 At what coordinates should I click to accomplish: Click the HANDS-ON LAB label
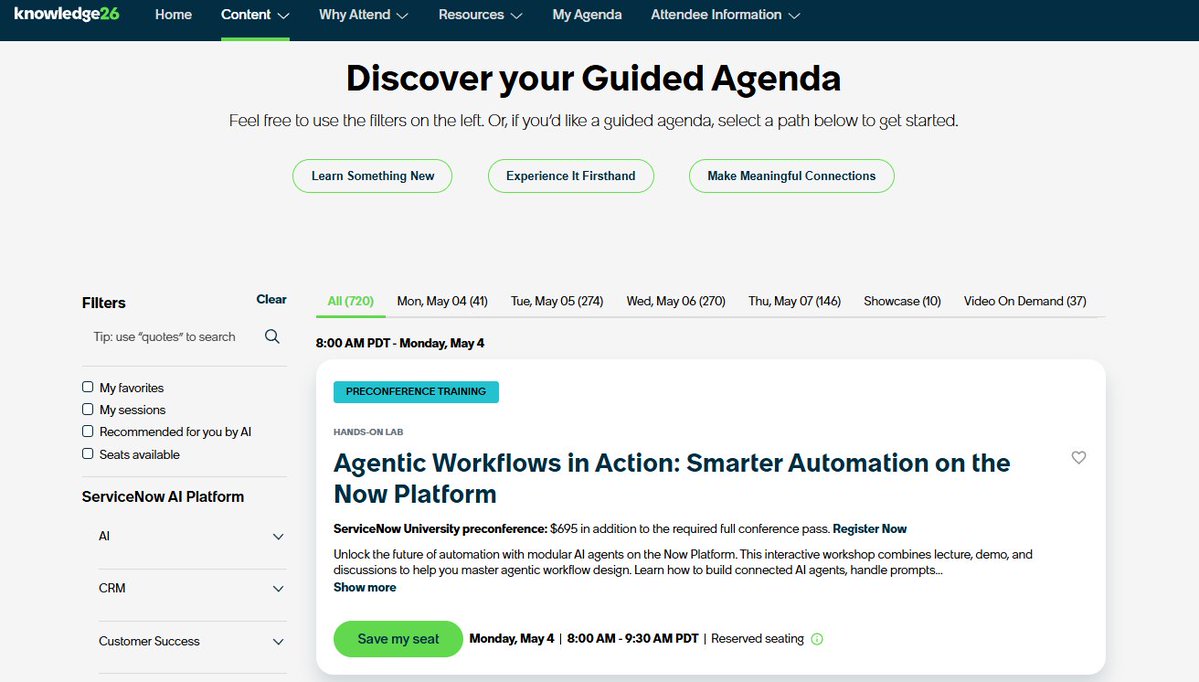point(368,432)
